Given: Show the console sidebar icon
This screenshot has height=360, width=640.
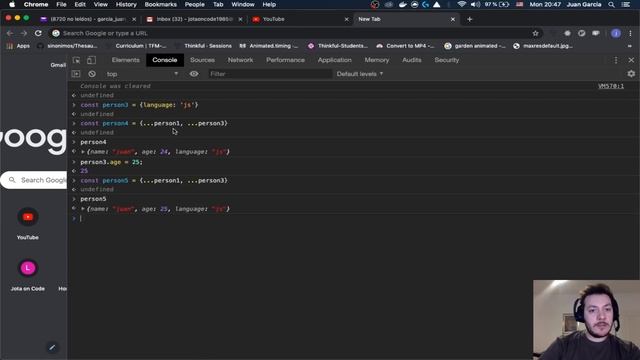Looking at the screenshot, I should coord(76,74).
